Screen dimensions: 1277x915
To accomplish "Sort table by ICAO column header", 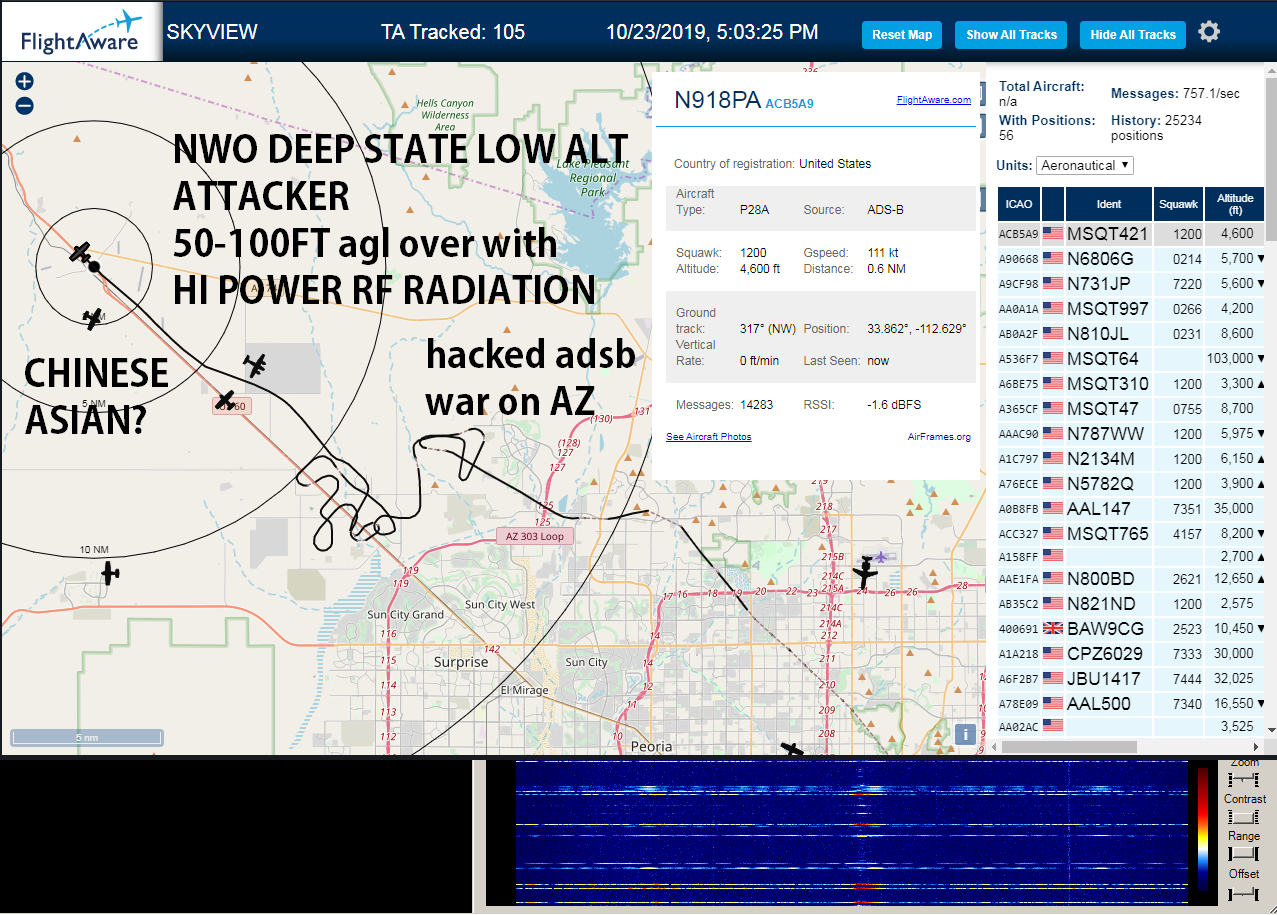I will 1019,204.
